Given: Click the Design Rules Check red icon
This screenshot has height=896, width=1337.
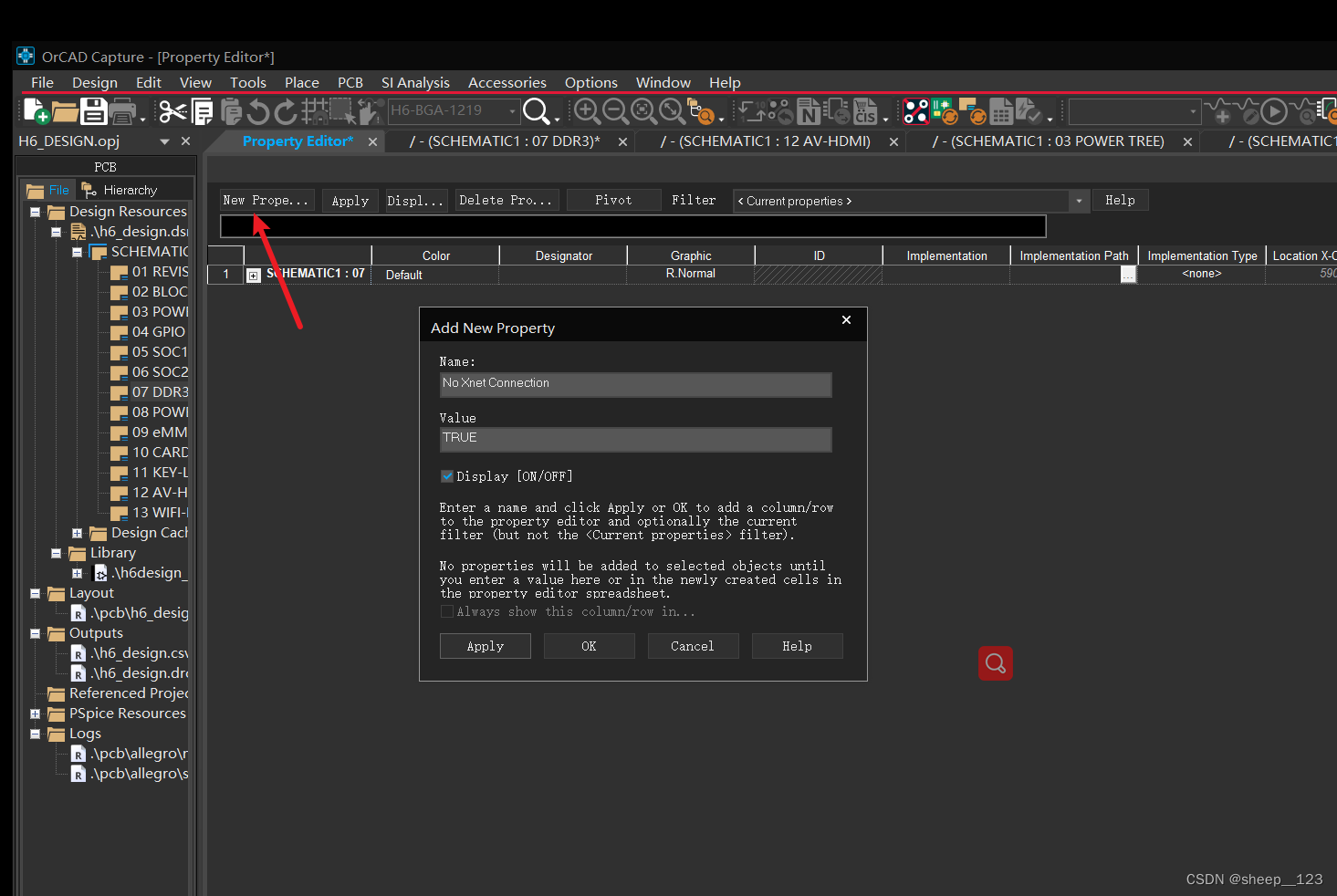Looking at the screenshot, I should point(915,111).
